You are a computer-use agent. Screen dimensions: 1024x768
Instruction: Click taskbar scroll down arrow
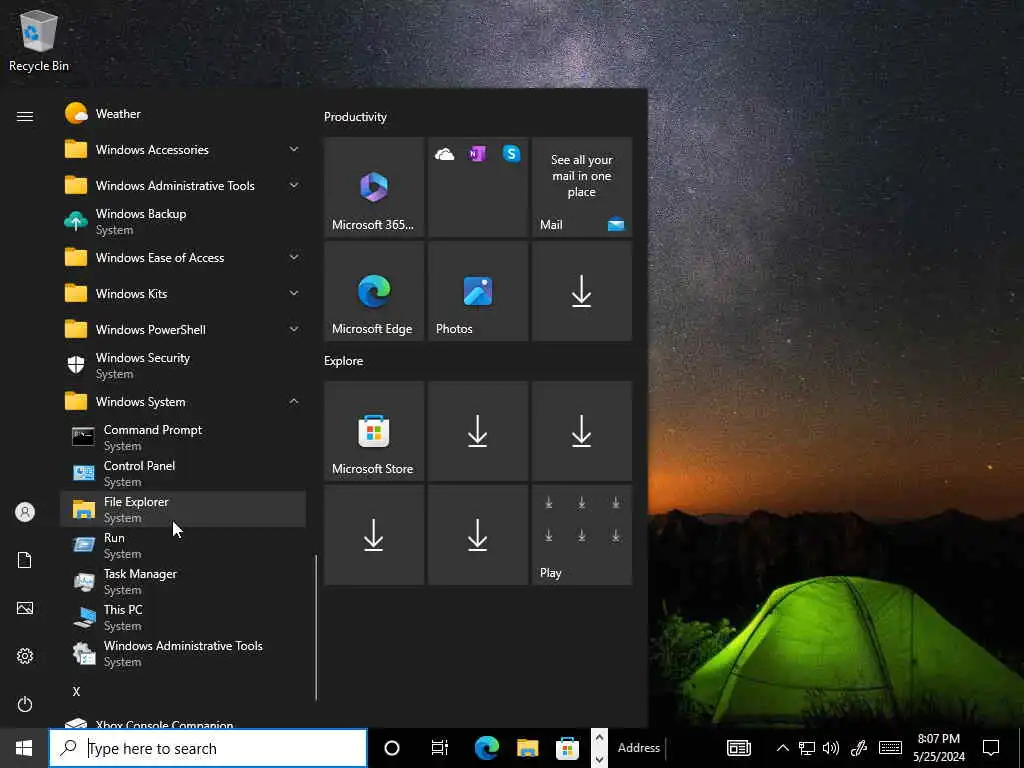(600, 759)
